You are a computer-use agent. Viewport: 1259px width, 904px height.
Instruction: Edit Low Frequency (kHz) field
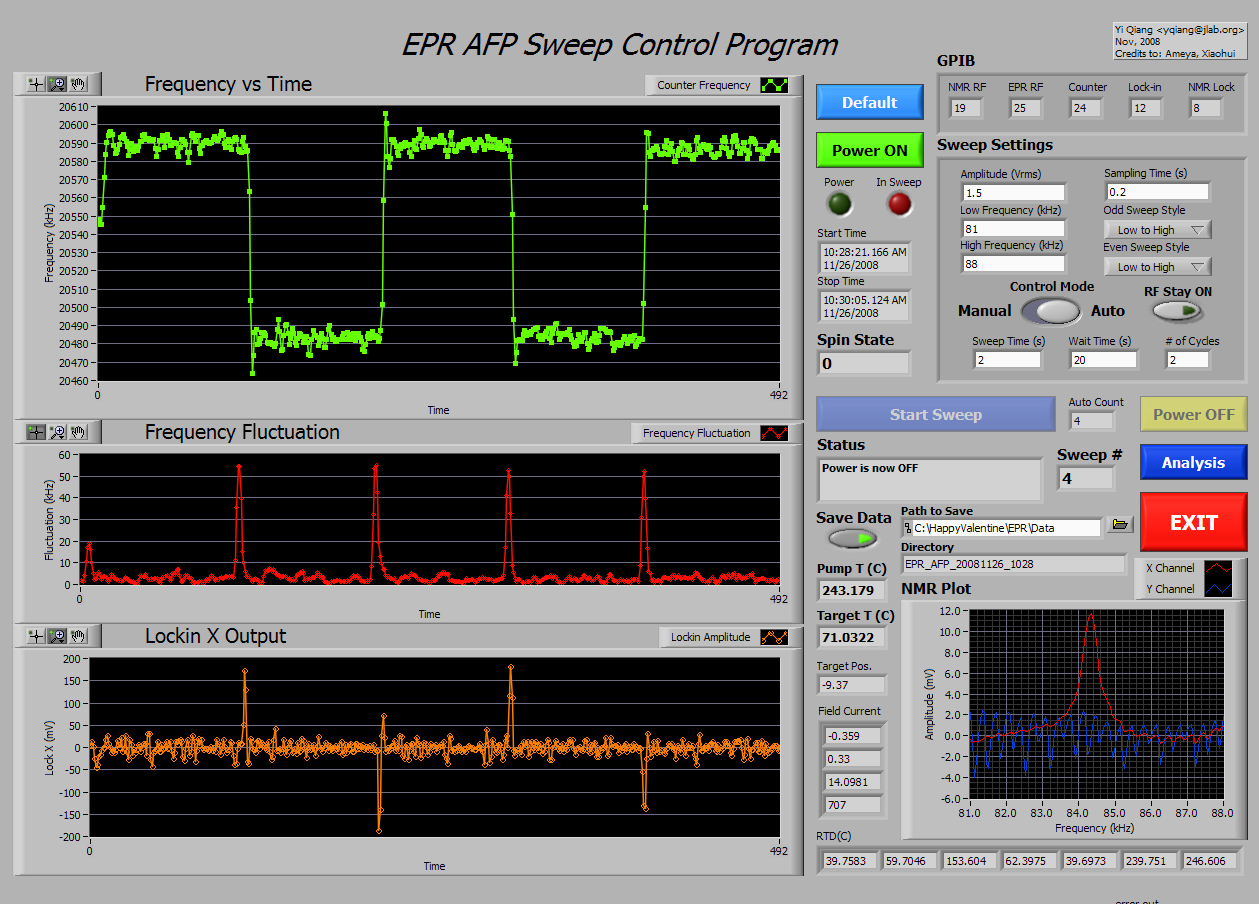click(1013, 228)
